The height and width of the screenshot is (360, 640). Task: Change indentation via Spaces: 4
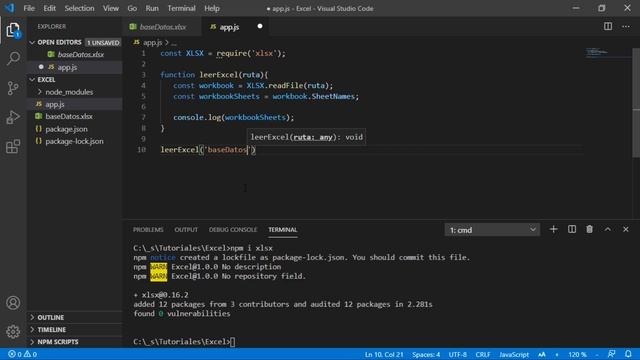(x=426, y=354)
